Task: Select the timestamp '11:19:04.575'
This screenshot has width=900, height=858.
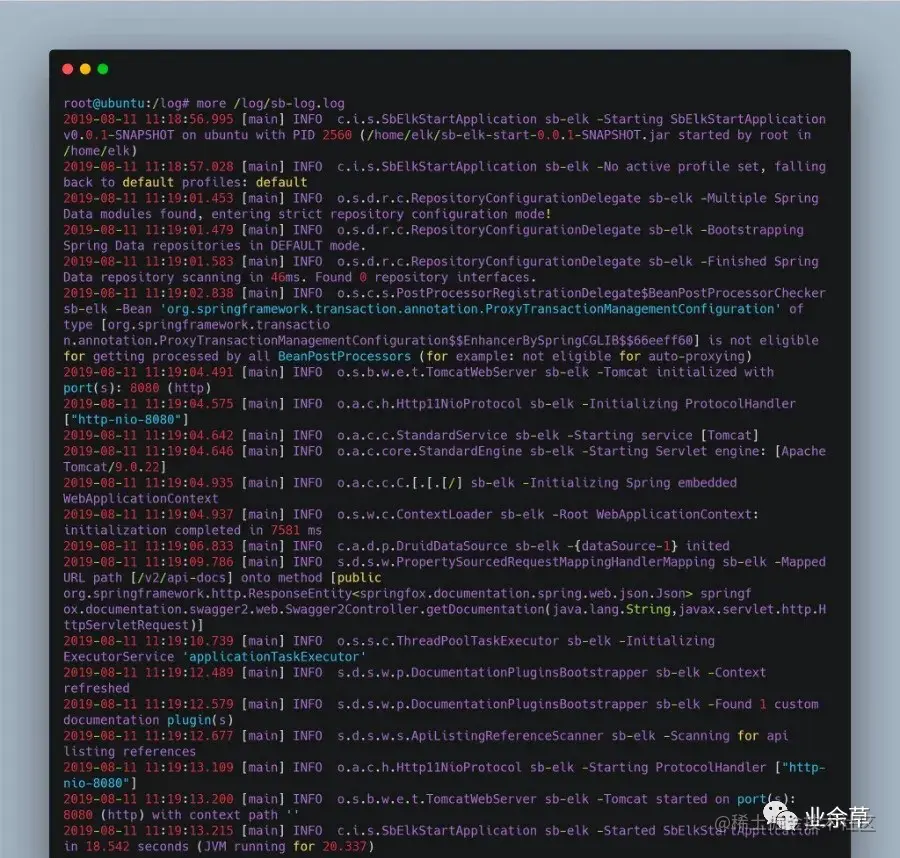Action: click(189, 403)
